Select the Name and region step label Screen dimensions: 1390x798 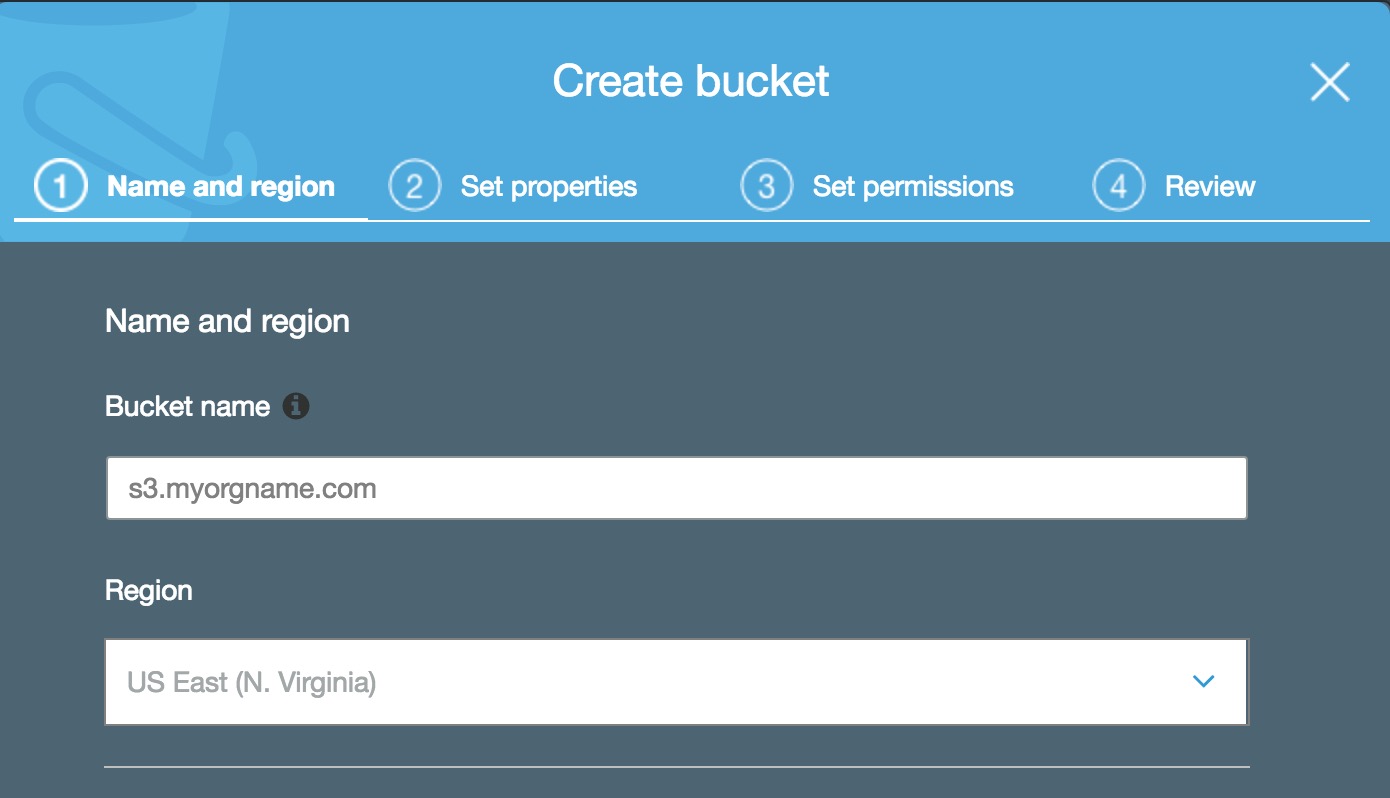[x=221, y=187]
